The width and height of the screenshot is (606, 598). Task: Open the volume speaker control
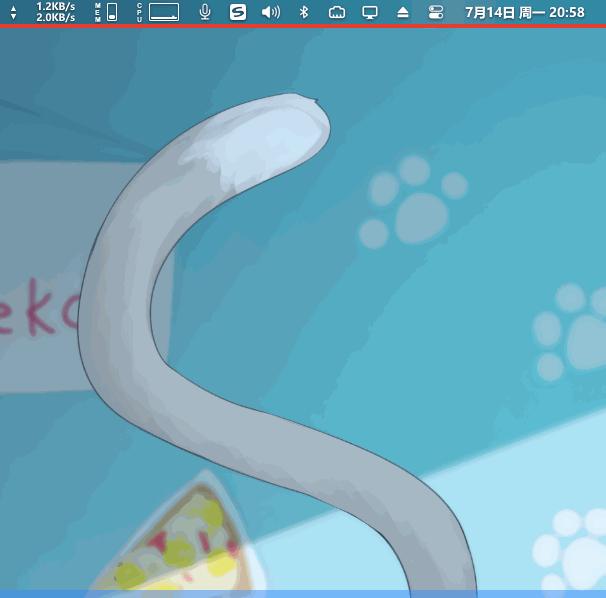(270, 12)
